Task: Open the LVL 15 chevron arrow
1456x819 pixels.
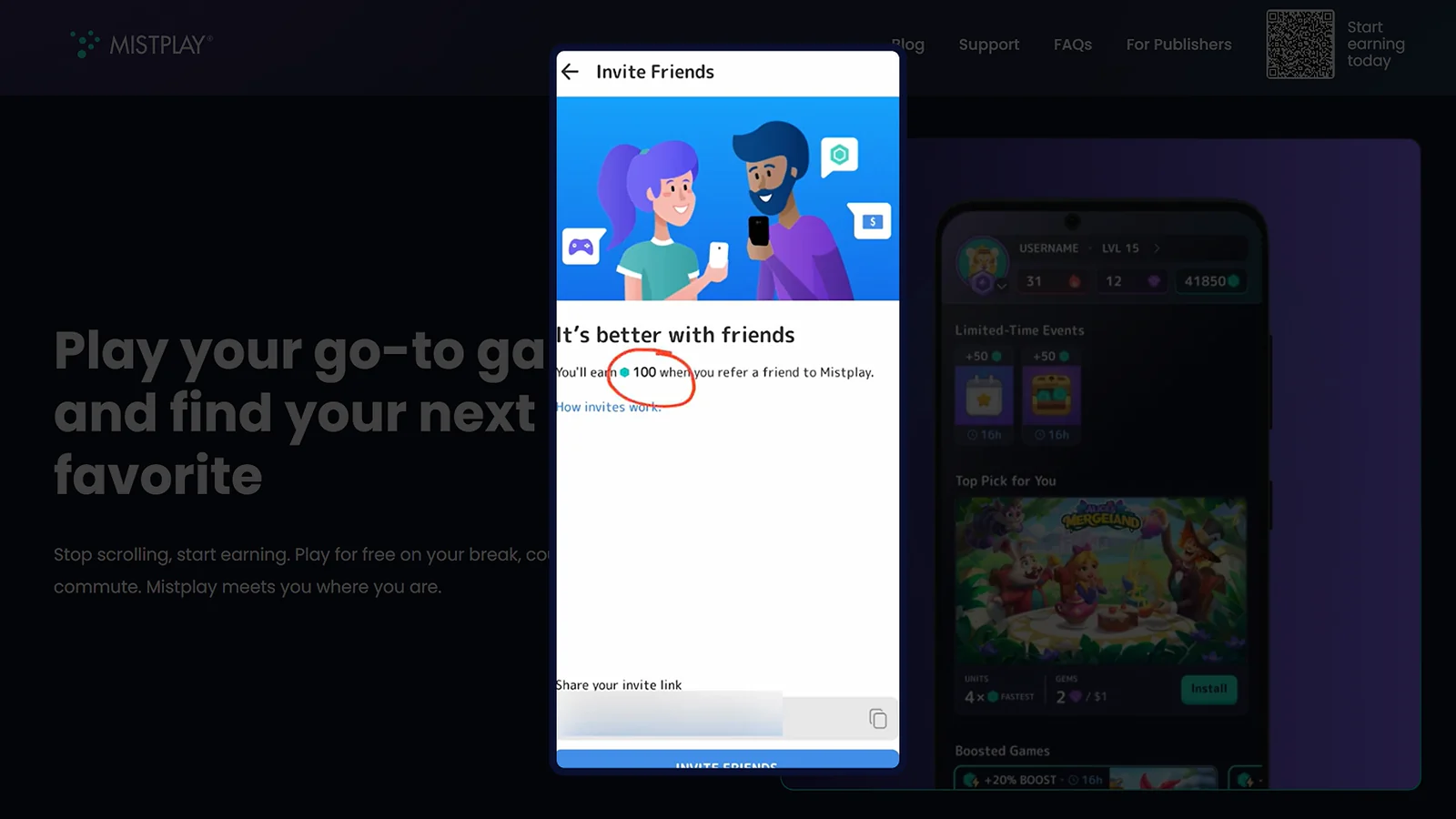Action: (1157, 248)
